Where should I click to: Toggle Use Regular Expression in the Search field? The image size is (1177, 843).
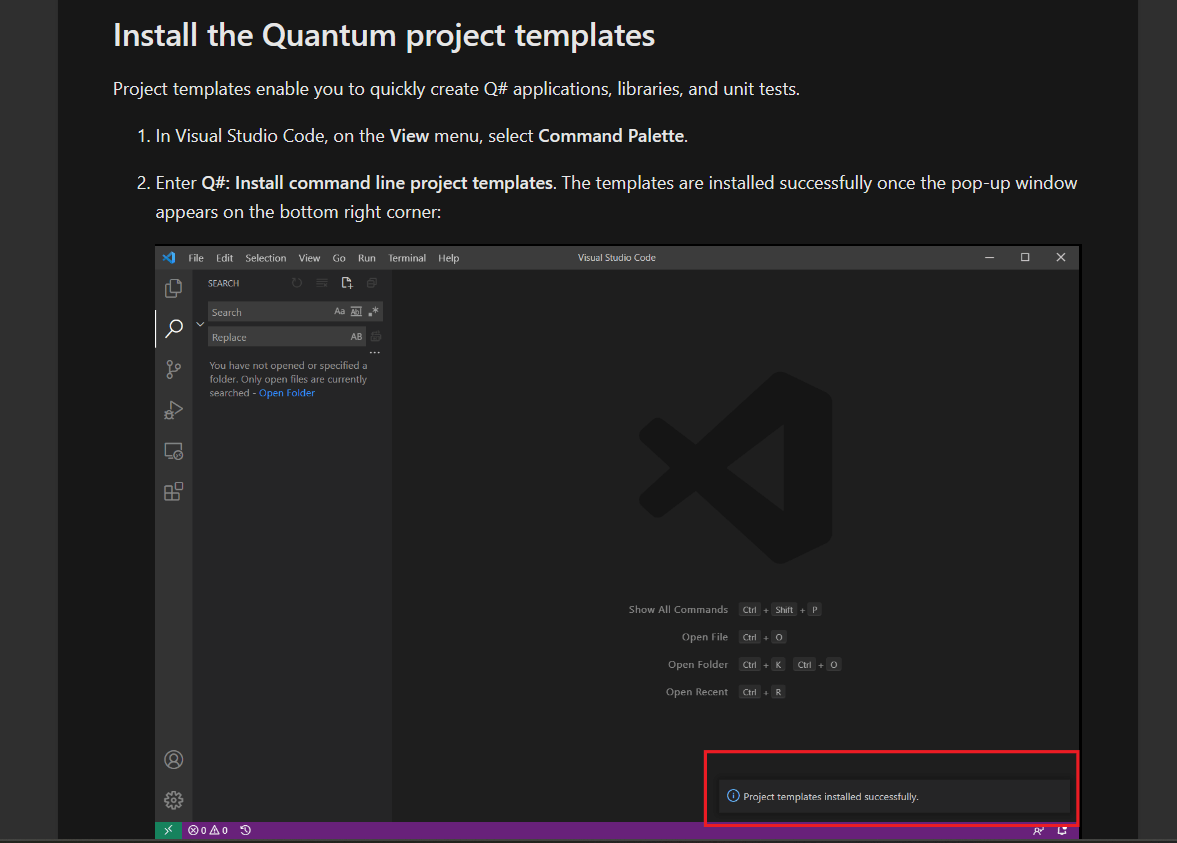373,312
